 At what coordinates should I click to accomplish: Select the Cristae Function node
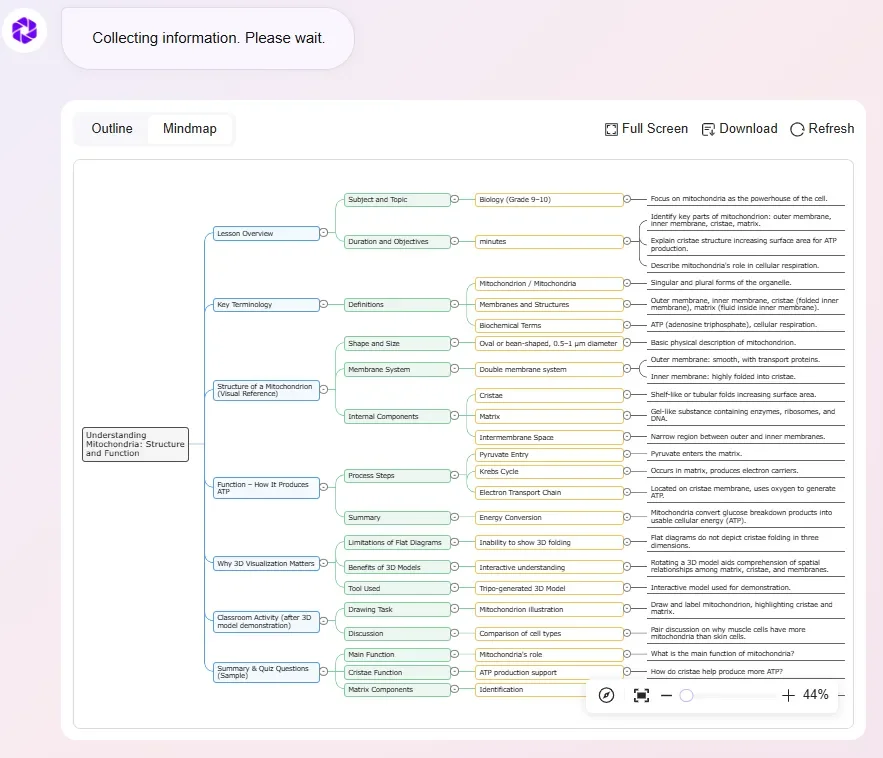(397, 672)
